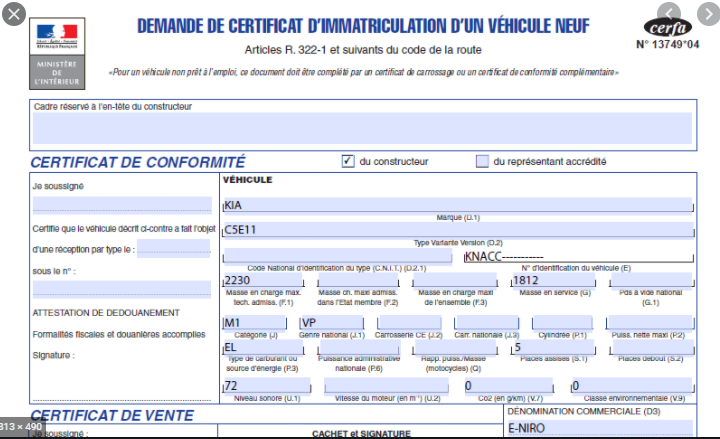Click the Marque field containing KIA
The height and width of the screenshot is (439, 720).
coord(458,205)
